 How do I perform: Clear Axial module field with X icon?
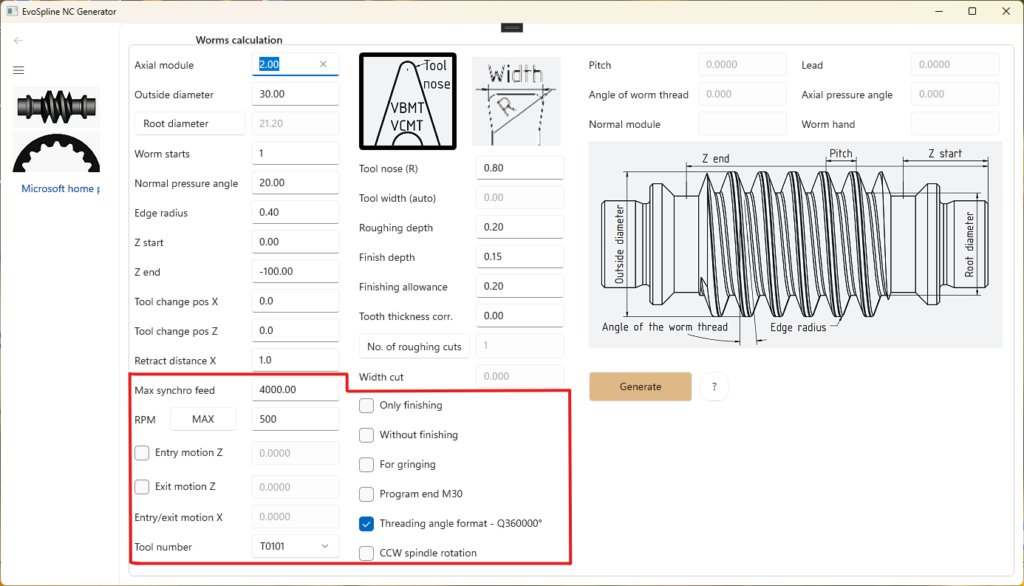323,65
